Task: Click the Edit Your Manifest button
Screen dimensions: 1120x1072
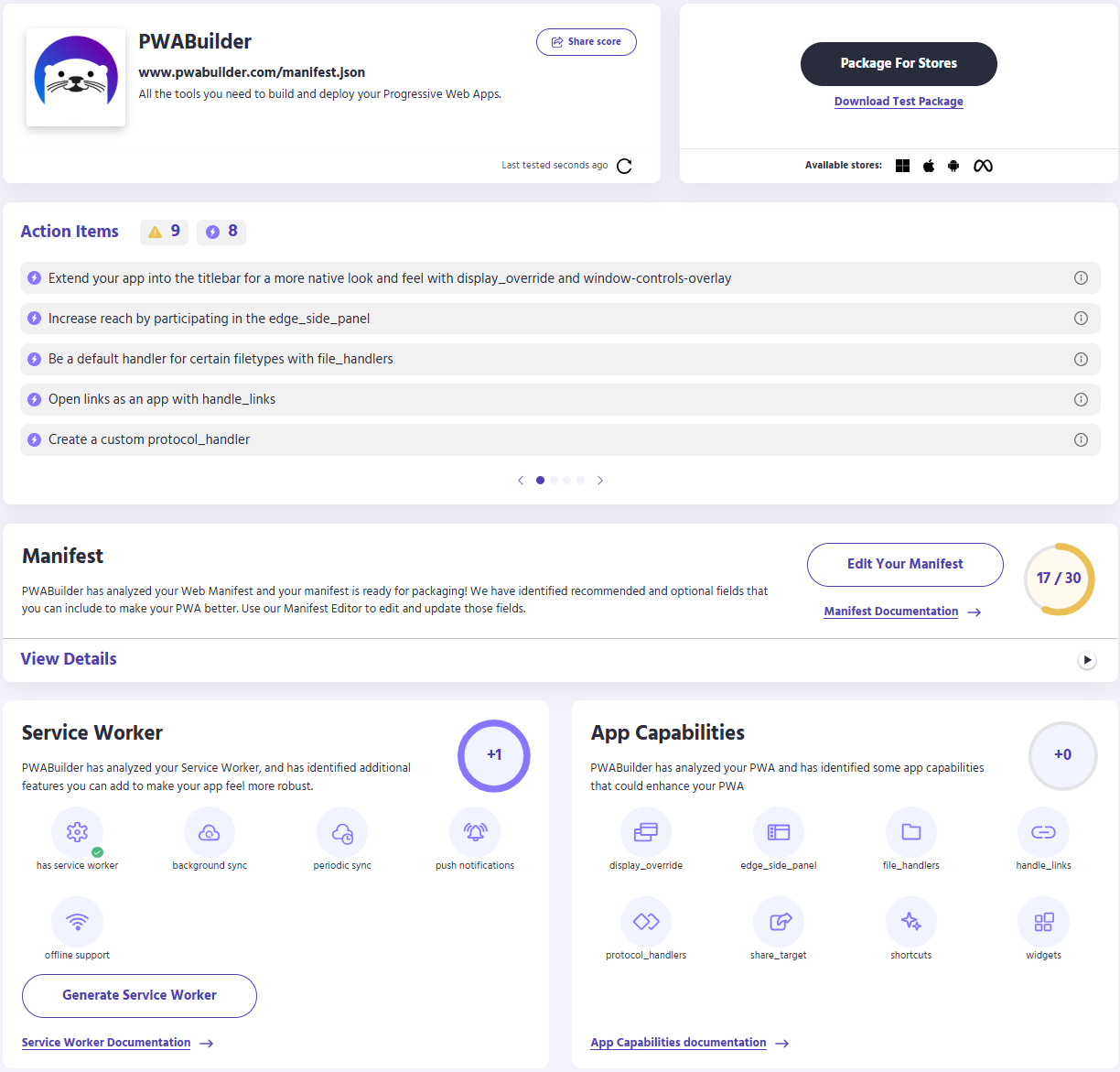Action: point(905,565)
